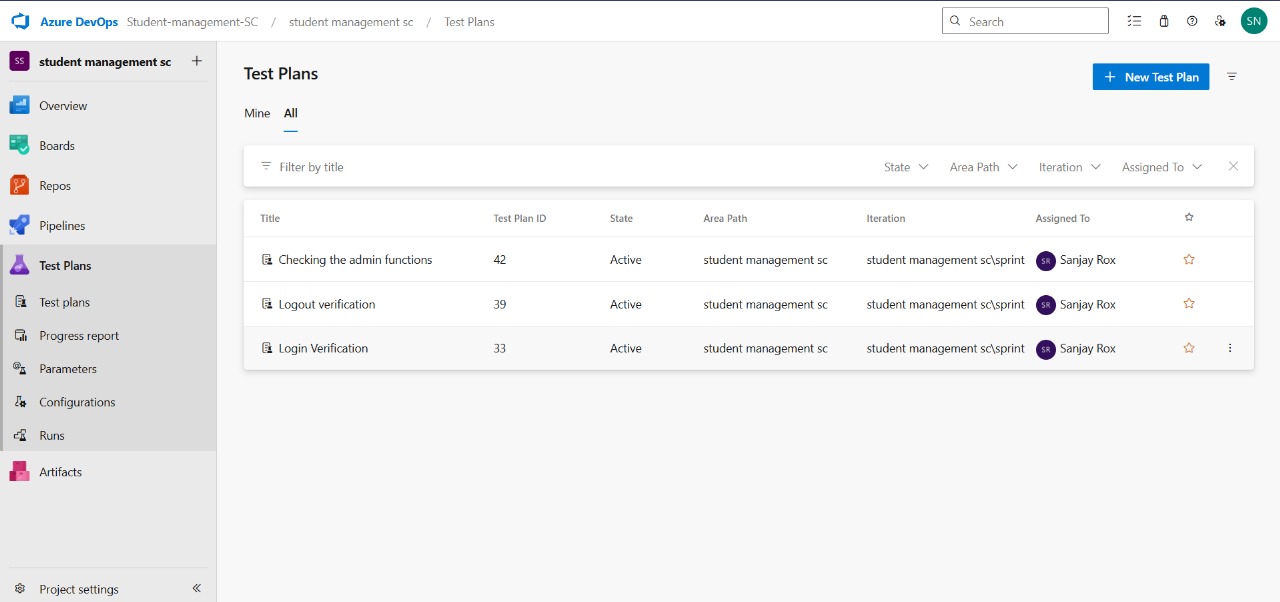Expand the Assigned To filter dropdown
The width and height of the screenshot is (1280, 602).
coord(1161,167)
